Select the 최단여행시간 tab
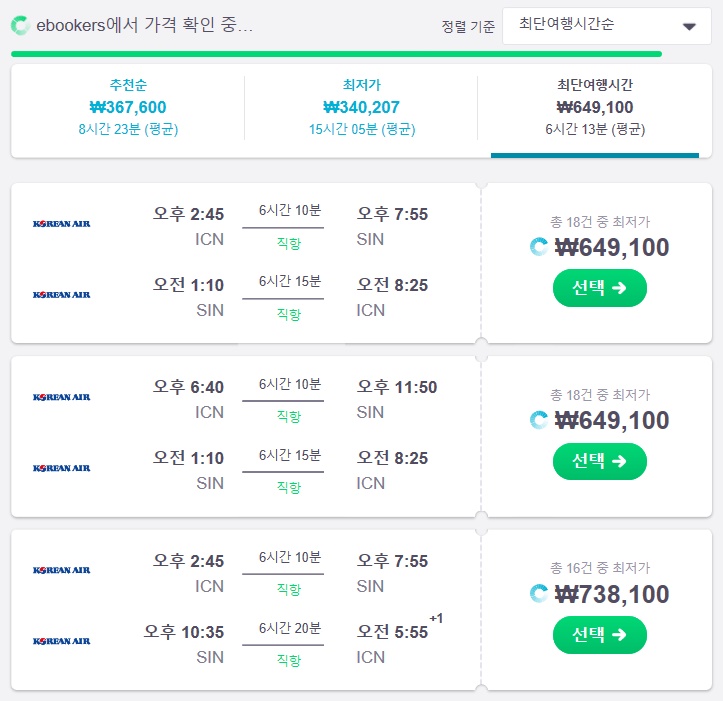 coord(595,107)
